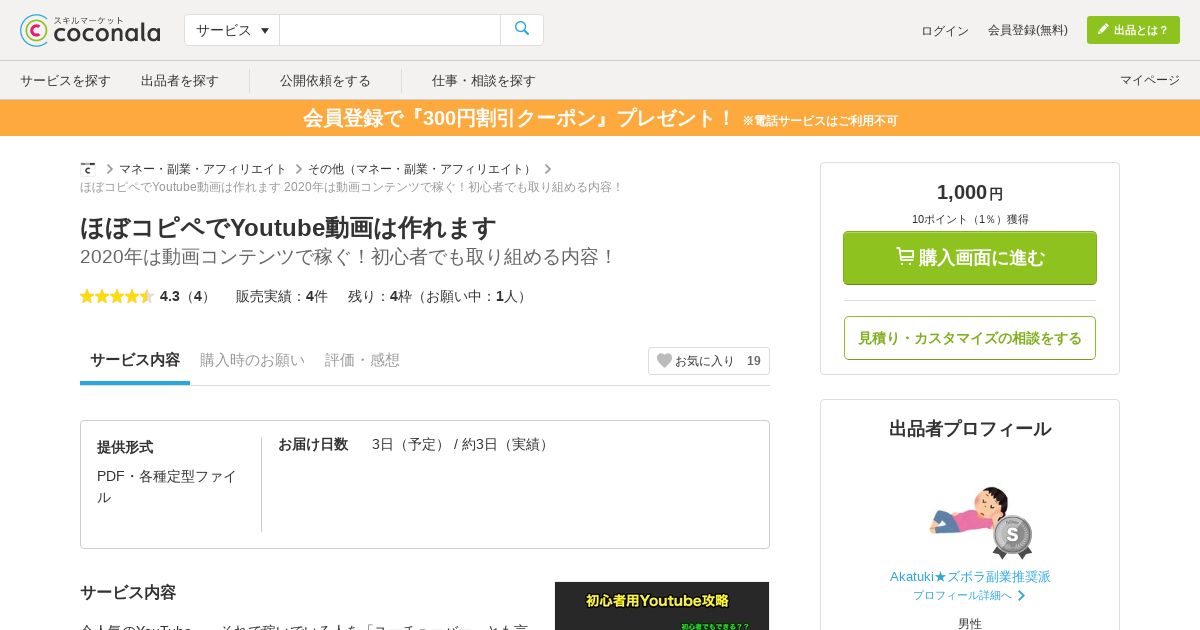Open マネー・副業・アフィリエイト breadcrumb
Viewport: 1200px width, 630px height.
(203, 169)
